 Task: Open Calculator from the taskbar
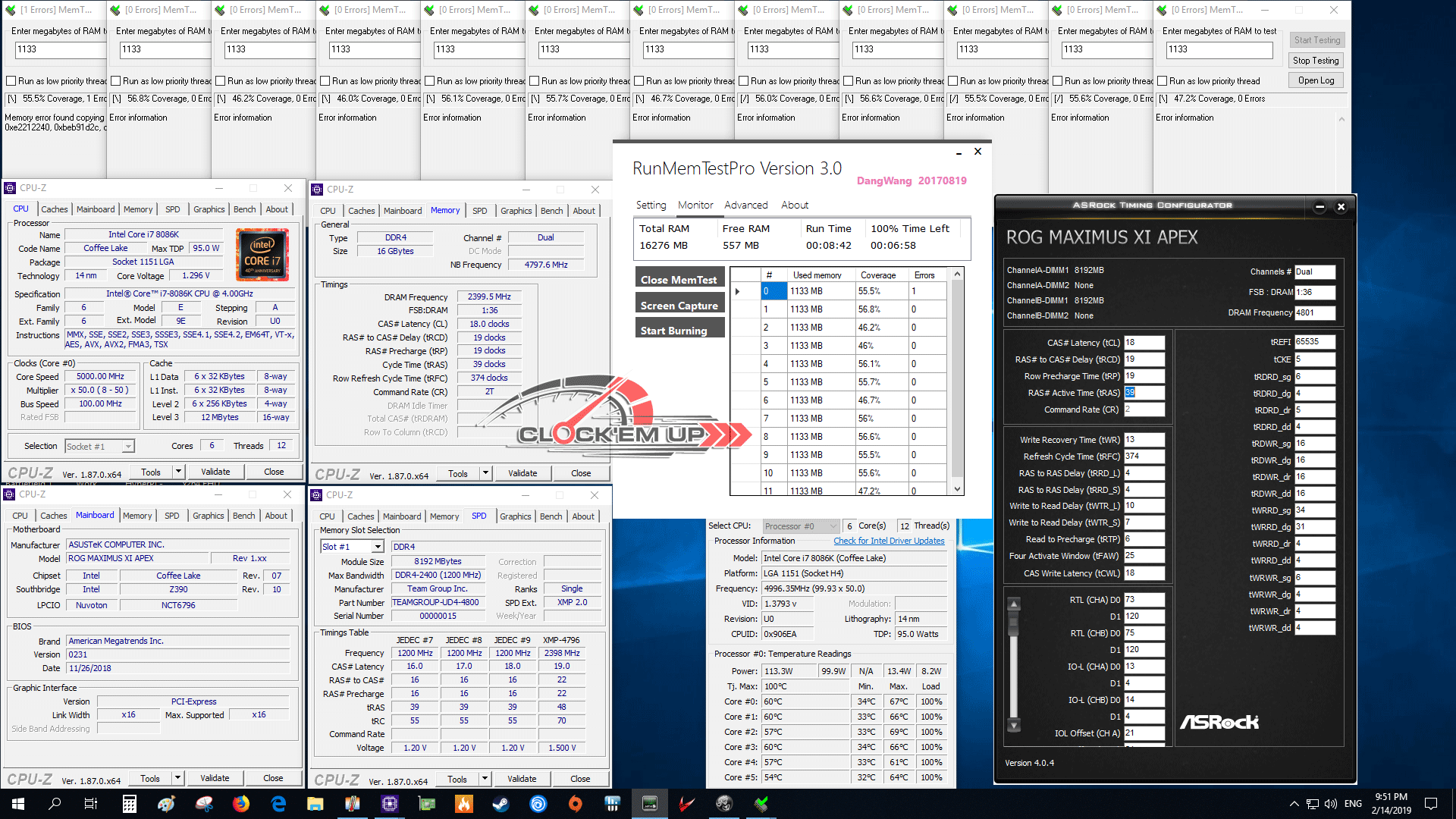point(130,804)
